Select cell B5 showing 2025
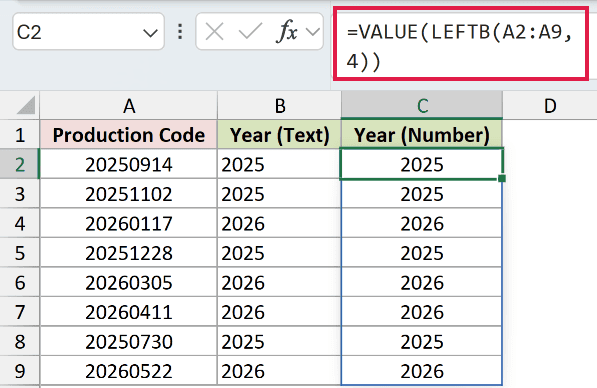Screen dimensions: 597x388 [x=279, y=253]
